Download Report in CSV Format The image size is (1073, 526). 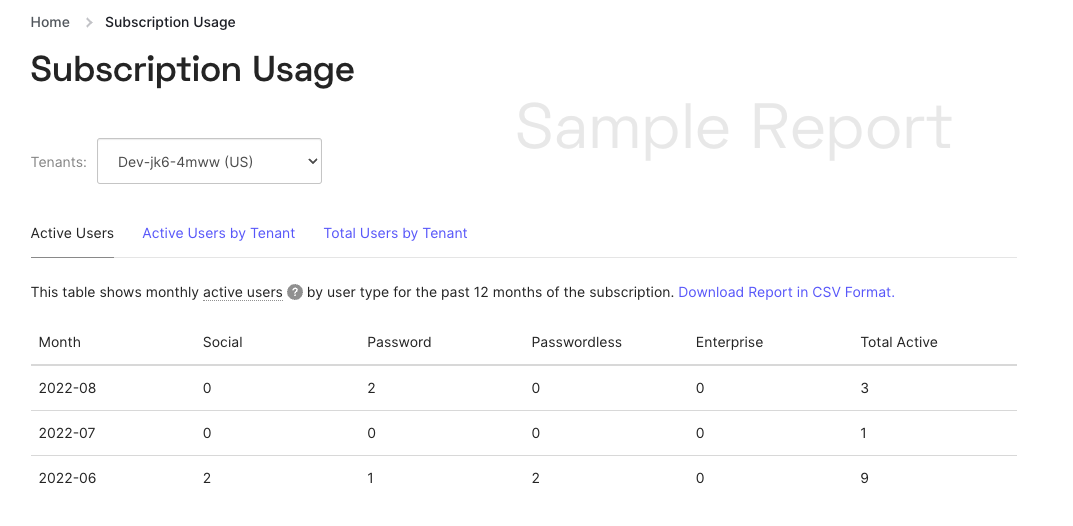(786, 292)
